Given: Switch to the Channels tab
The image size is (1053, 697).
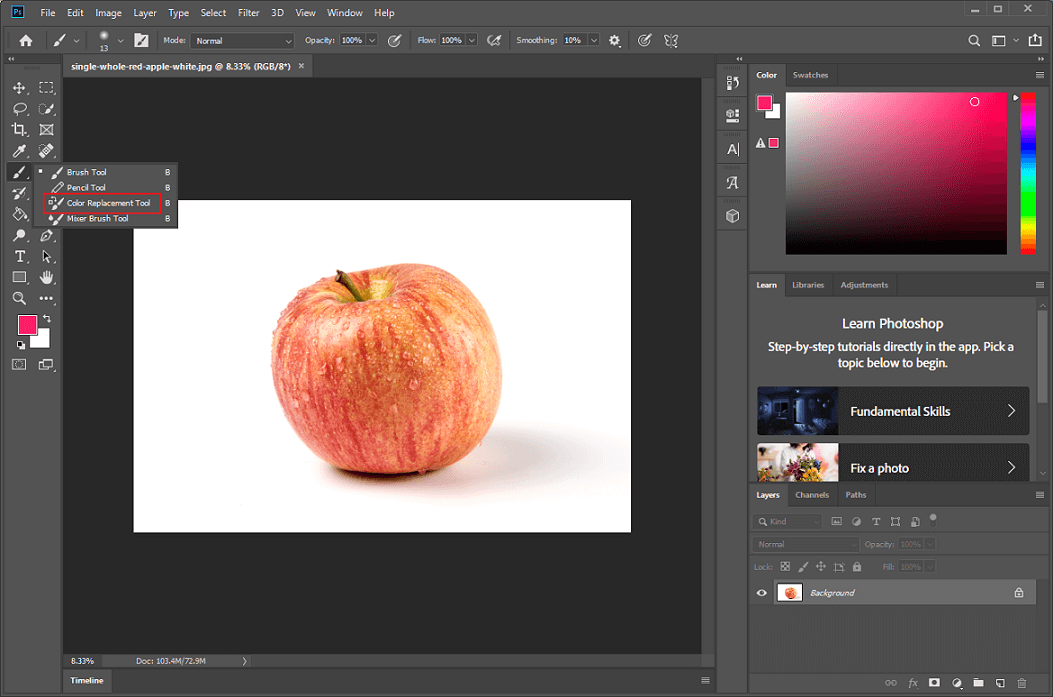Looking at the screenshot, I should [x=812, y=494].
